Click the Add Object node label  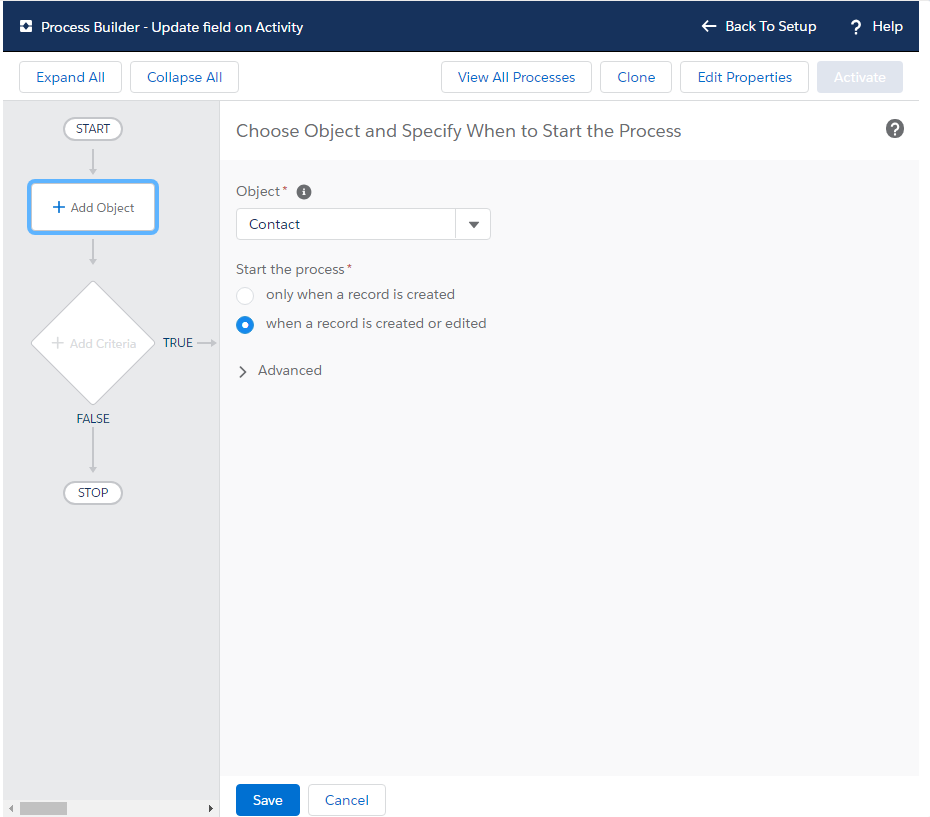click(103, 208)
